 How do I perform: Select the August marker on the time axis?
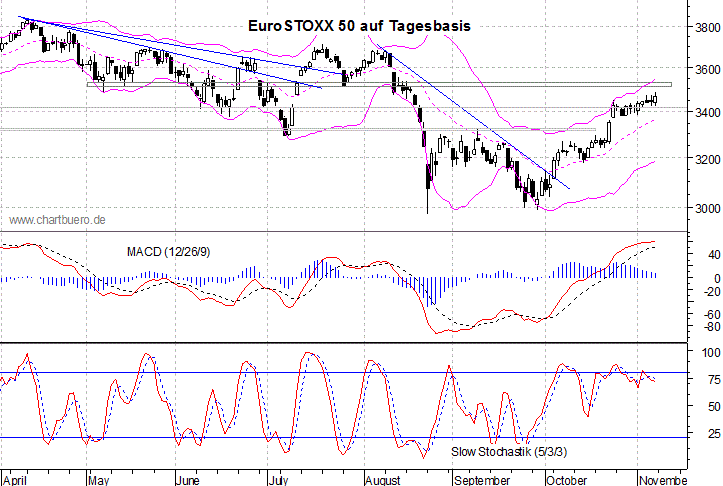coord(384,478)
